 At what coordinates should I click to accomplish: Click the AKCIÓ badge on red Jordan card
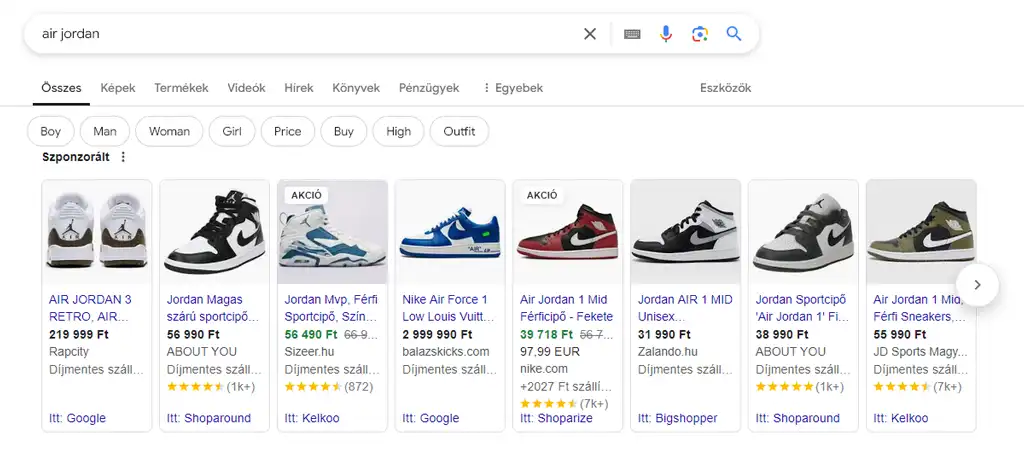(541, 195)
